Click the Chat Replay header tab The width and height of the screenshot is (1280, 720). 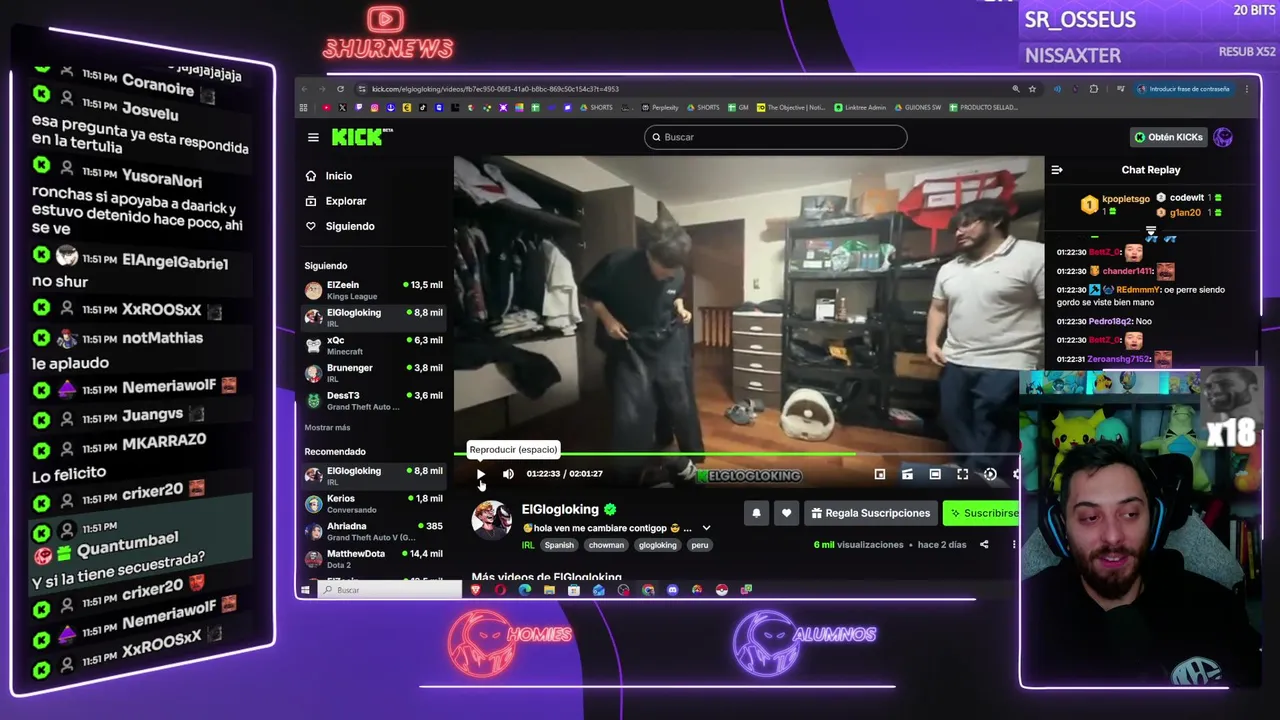1151,170
